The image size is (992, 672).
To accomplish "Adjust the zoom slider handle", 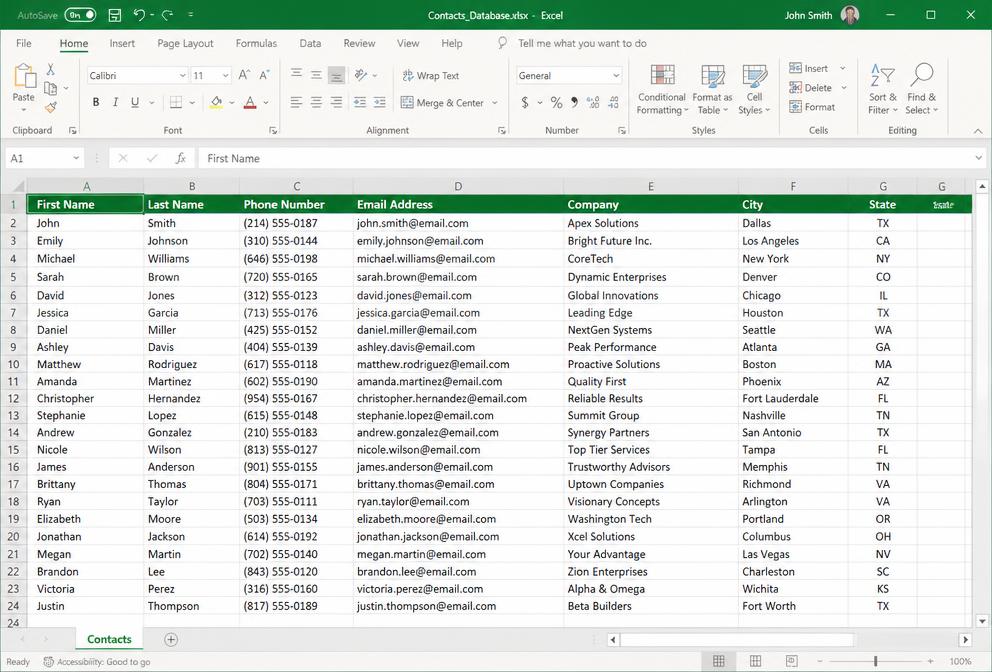I will tap(876, 661).
